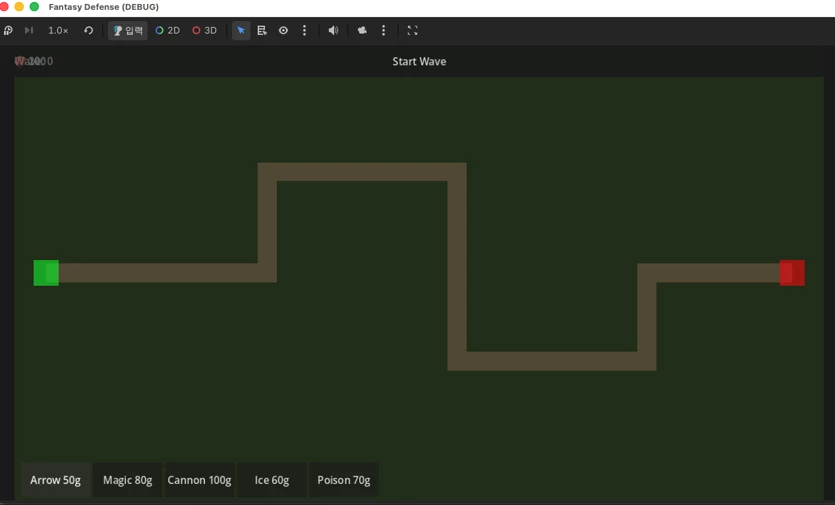Click the camera override icon

click(362, 30)
